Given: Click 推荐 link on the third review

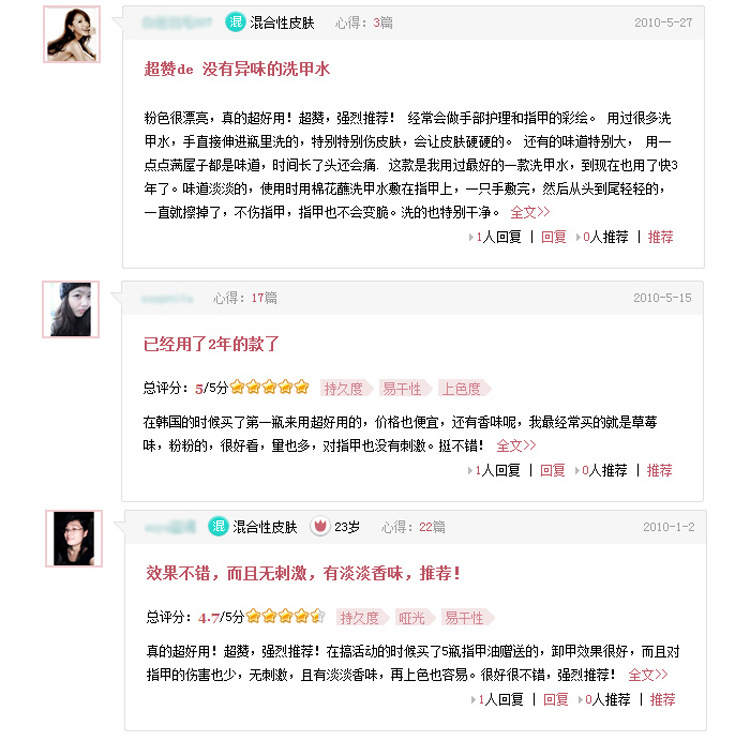Looking at the screenshot, I should coord(662,700).
